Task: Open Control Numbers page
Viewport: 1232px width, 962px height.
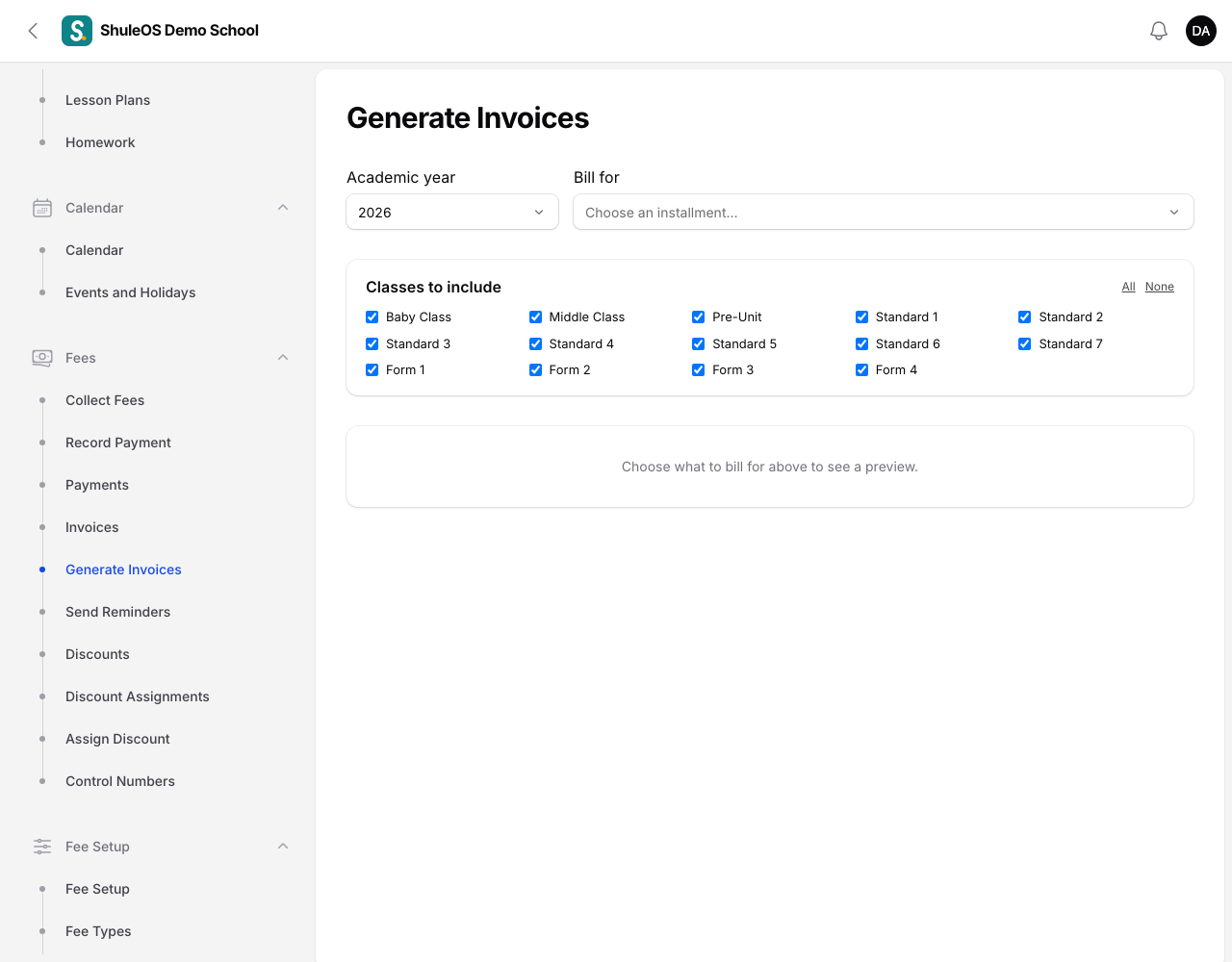Action: tap(120, 781)
